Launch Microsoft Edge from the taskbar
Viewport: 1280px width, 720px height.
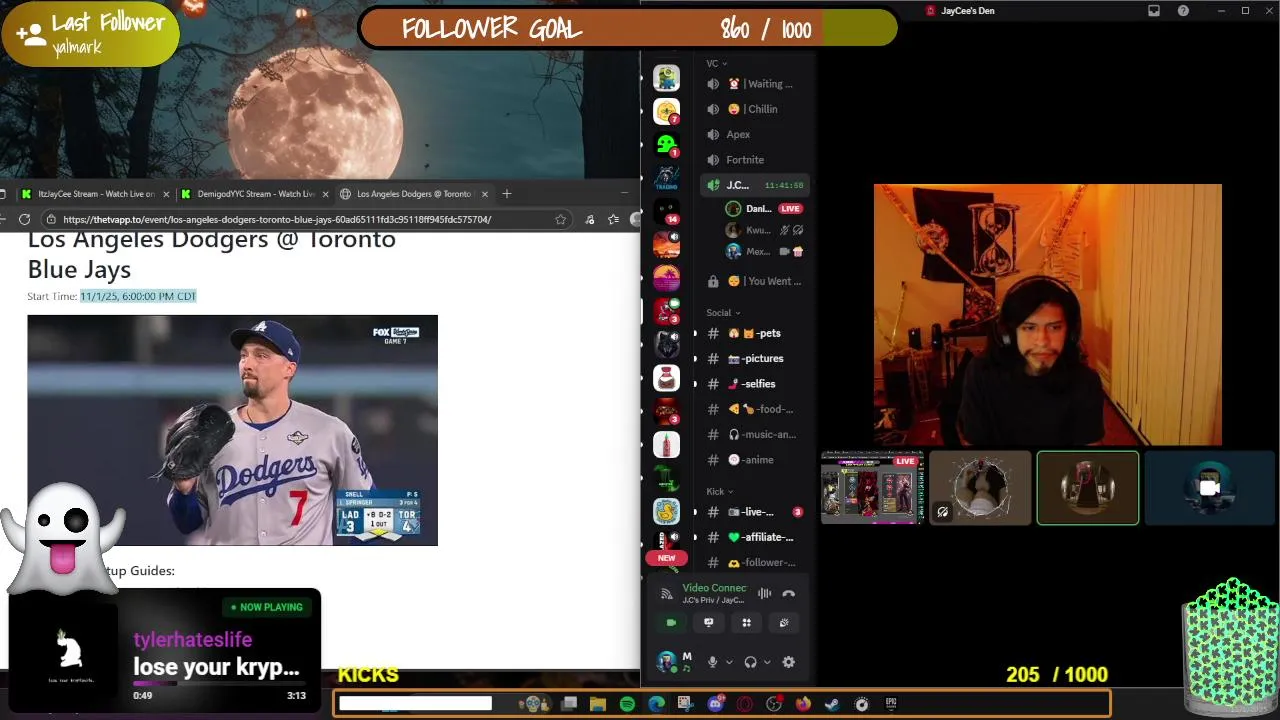pos(656,704)
